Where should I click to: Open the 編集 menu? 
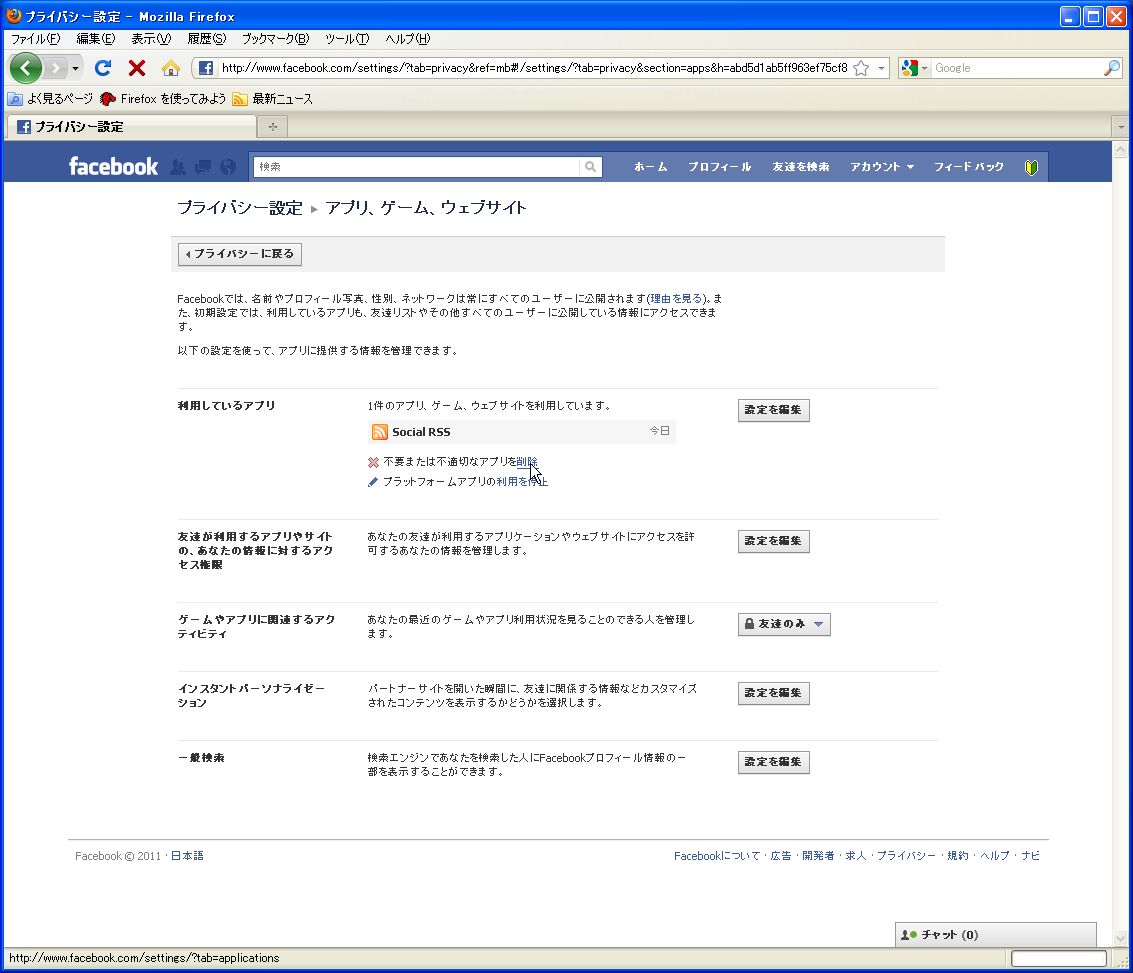pyautogui.click(x=95, y=39)
